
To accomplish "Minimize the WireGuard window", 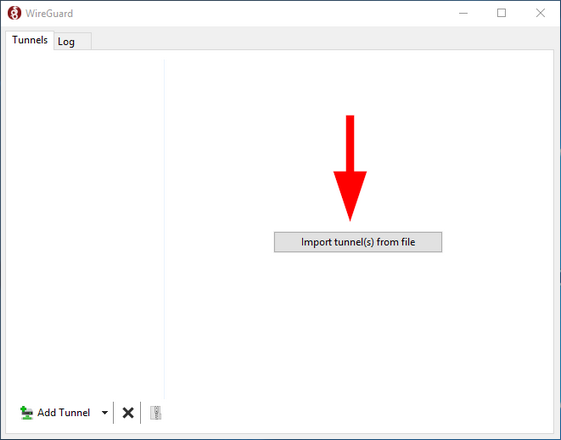I will pyautogui.click(x=463, y=13).
